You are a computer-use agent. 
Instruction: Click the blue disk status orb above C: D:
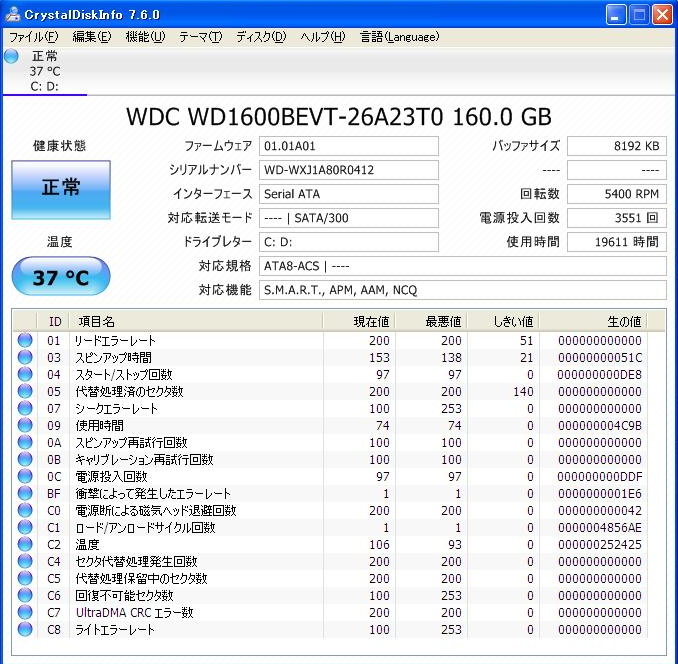point(11,56)
